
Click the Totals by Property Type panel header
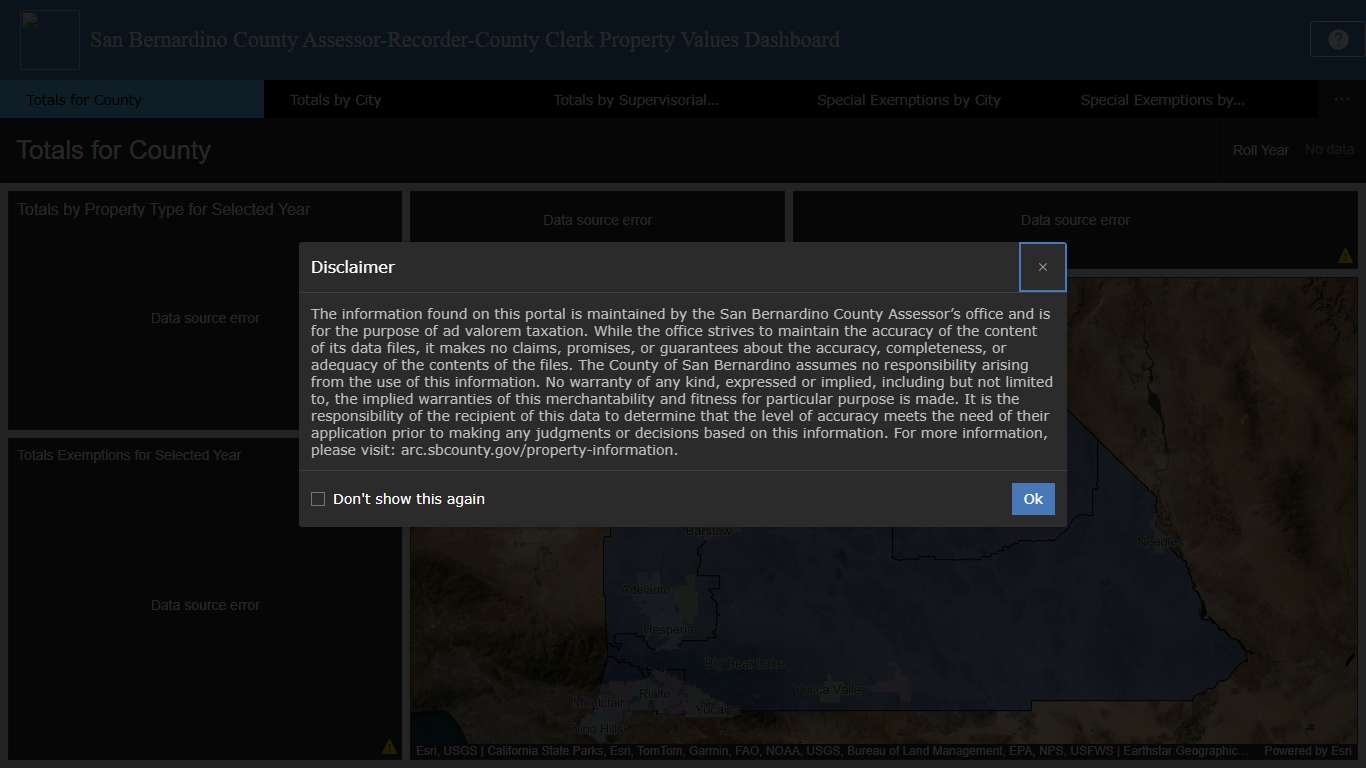coord(163,209)
